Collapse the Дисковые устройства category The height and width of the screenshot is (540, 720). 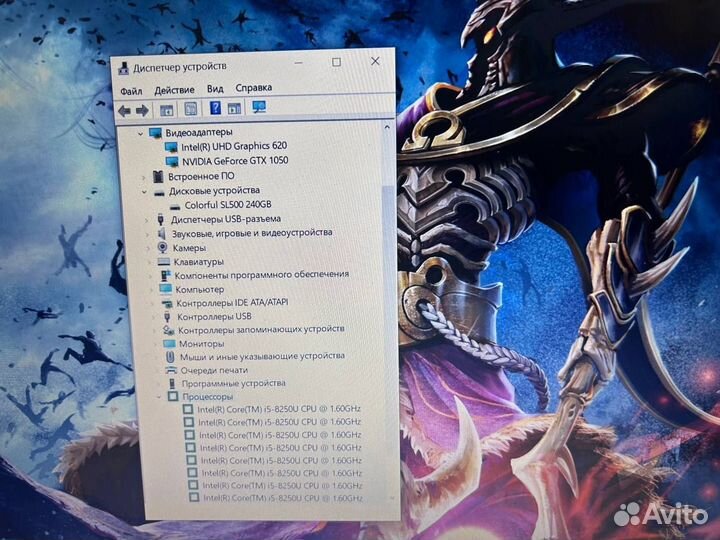tap(144, 192)
